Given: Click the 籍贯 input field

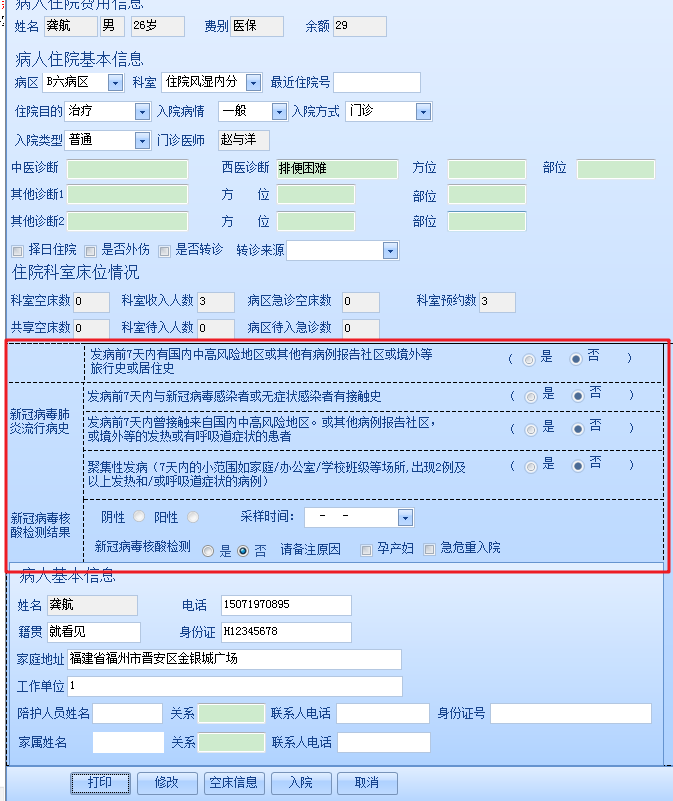Looking at the screenshot, I should tap(94, 632).
